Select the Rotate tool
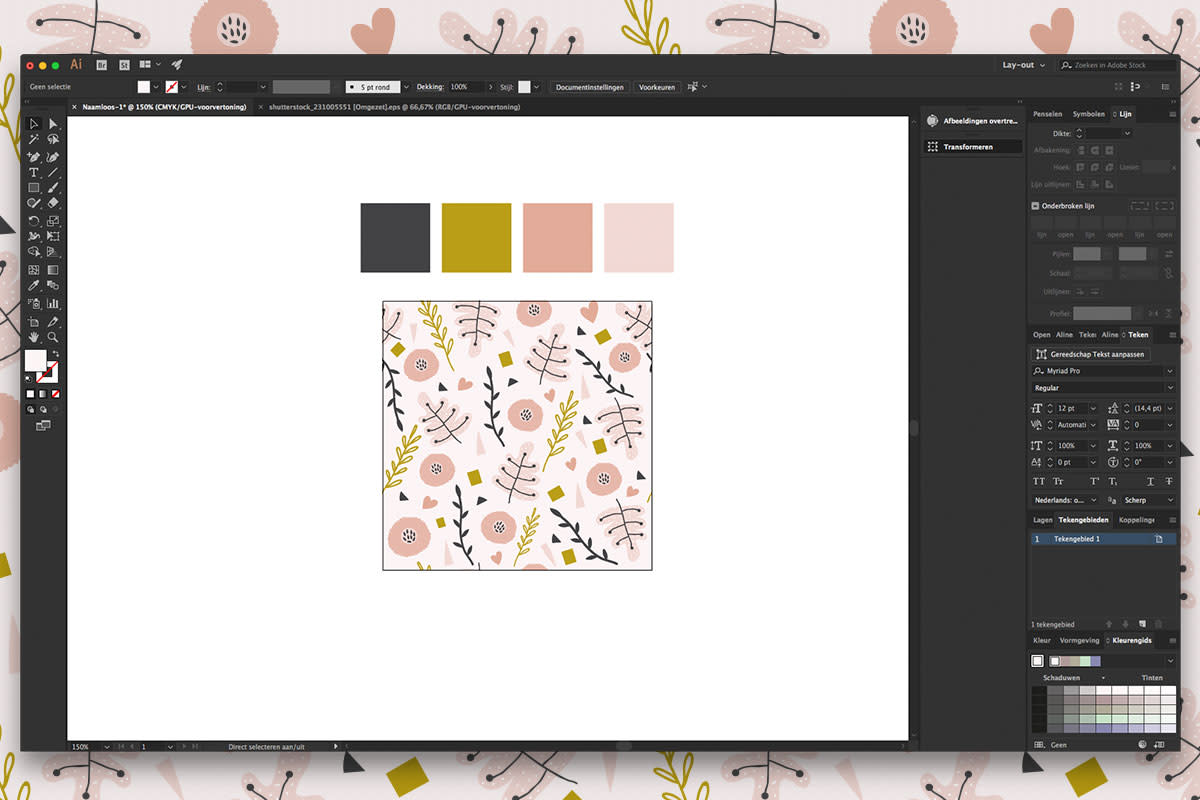1200x800 pixels. pyautogui.click(x=34, y=221)
